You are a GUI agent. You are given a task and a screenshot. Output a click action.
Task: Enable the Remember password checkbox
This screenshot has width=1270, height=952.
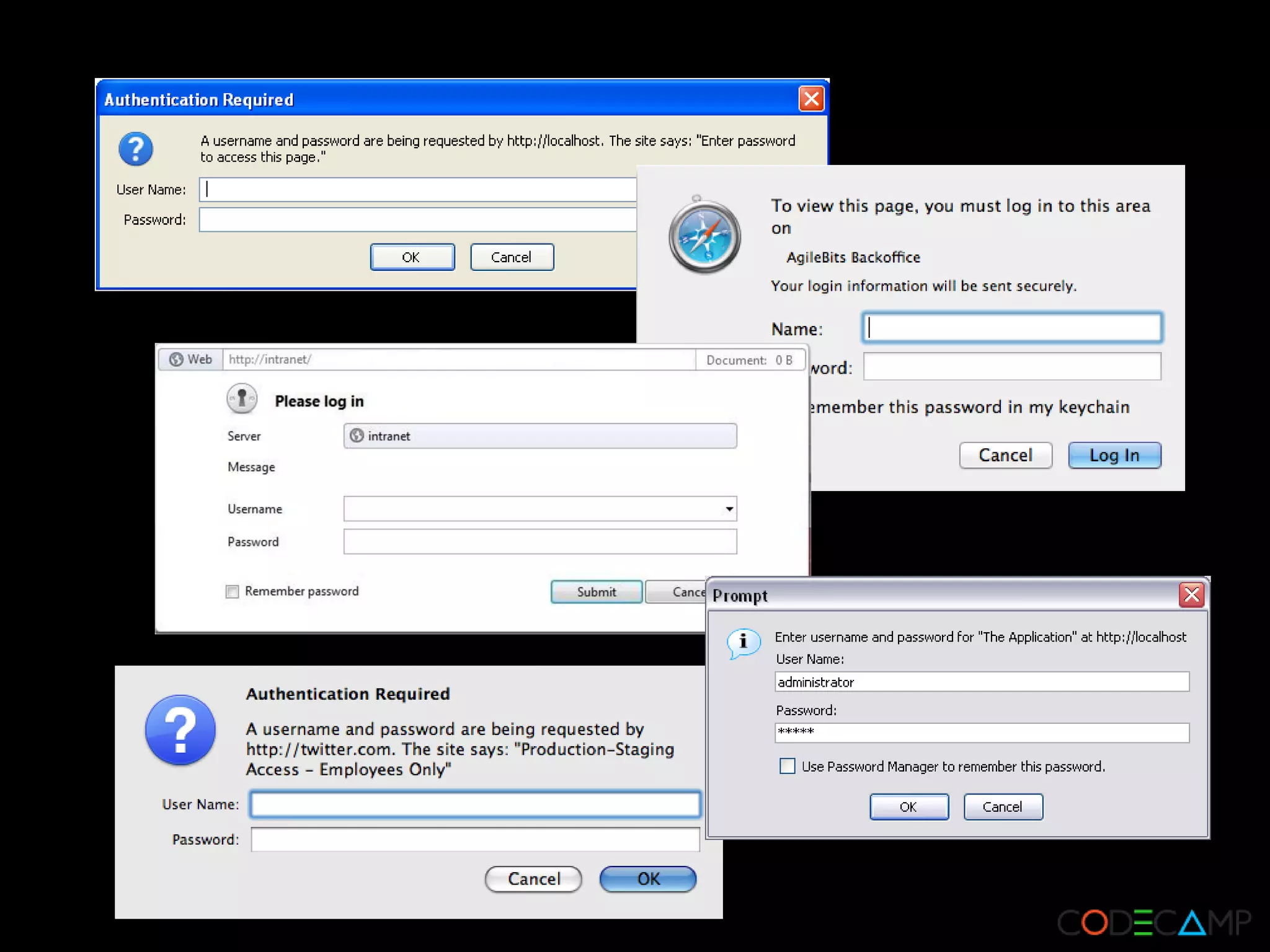tap(233, 592)
